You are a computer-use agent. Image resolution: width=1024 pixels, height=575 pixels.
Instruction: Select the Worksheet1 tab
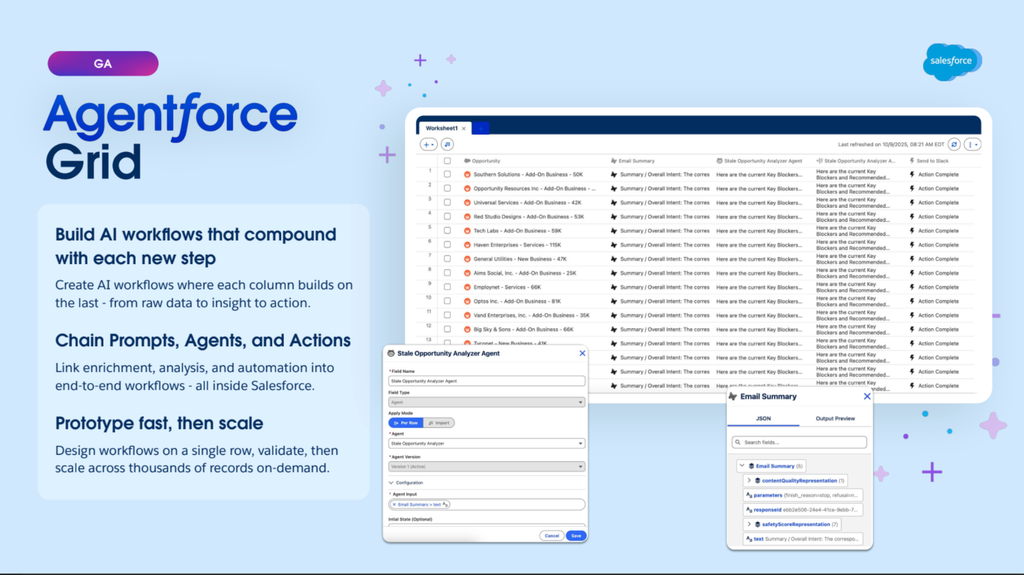441,128
